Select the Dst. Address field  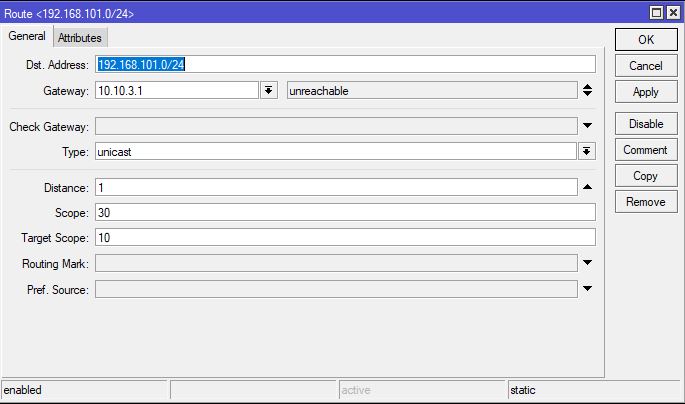click(345, 65)
